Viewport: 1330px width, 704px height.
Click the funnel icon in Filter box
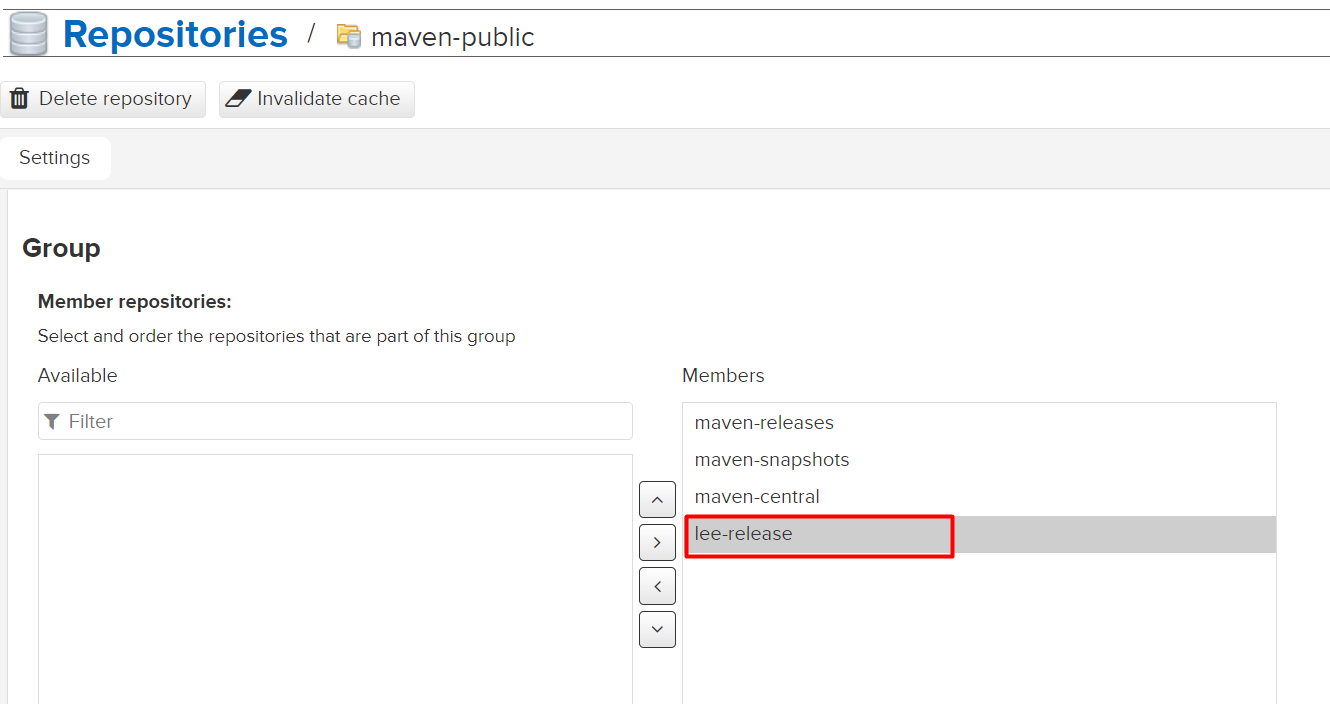point(52,422)
